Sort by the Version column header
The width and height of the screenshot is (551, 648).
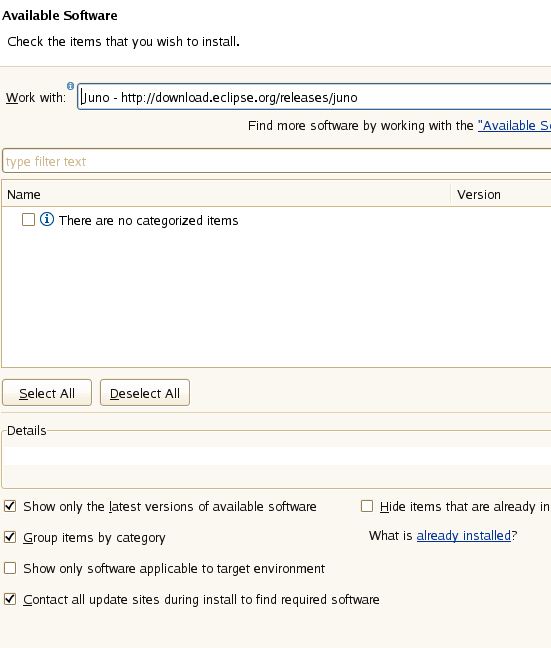(501, 194)
